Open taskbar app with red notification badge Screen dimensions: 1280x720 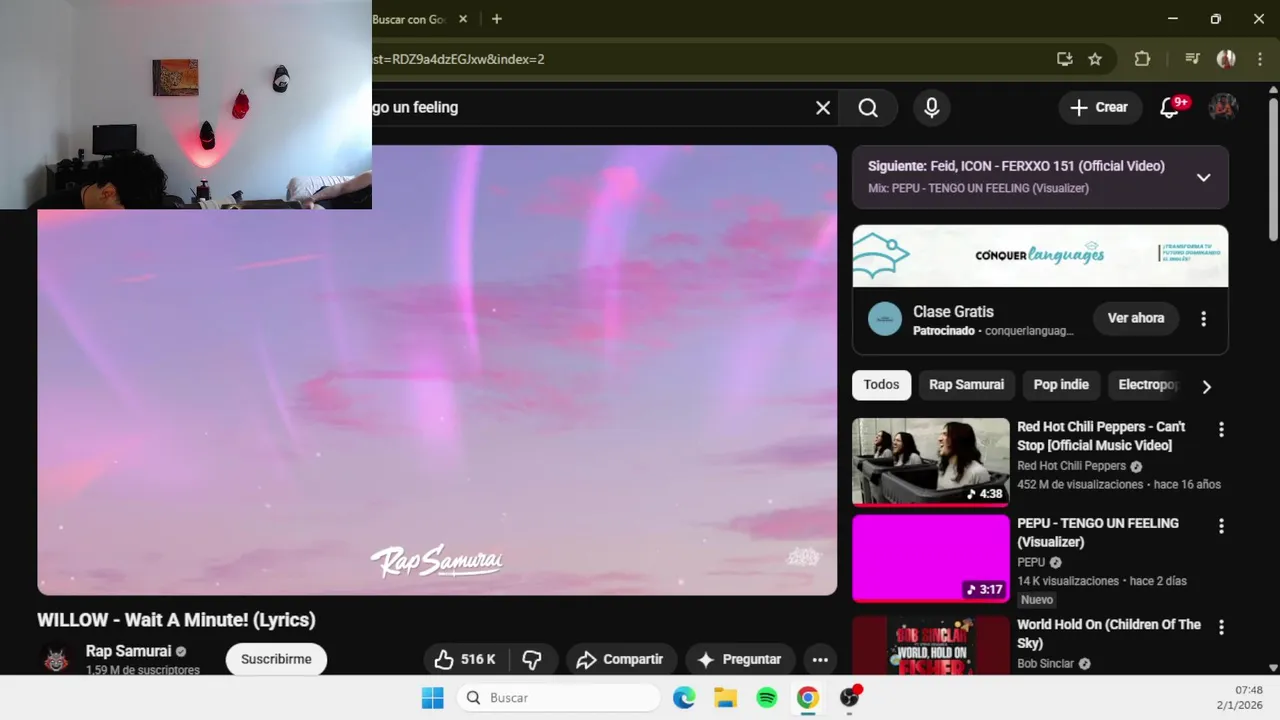(850, 698)
